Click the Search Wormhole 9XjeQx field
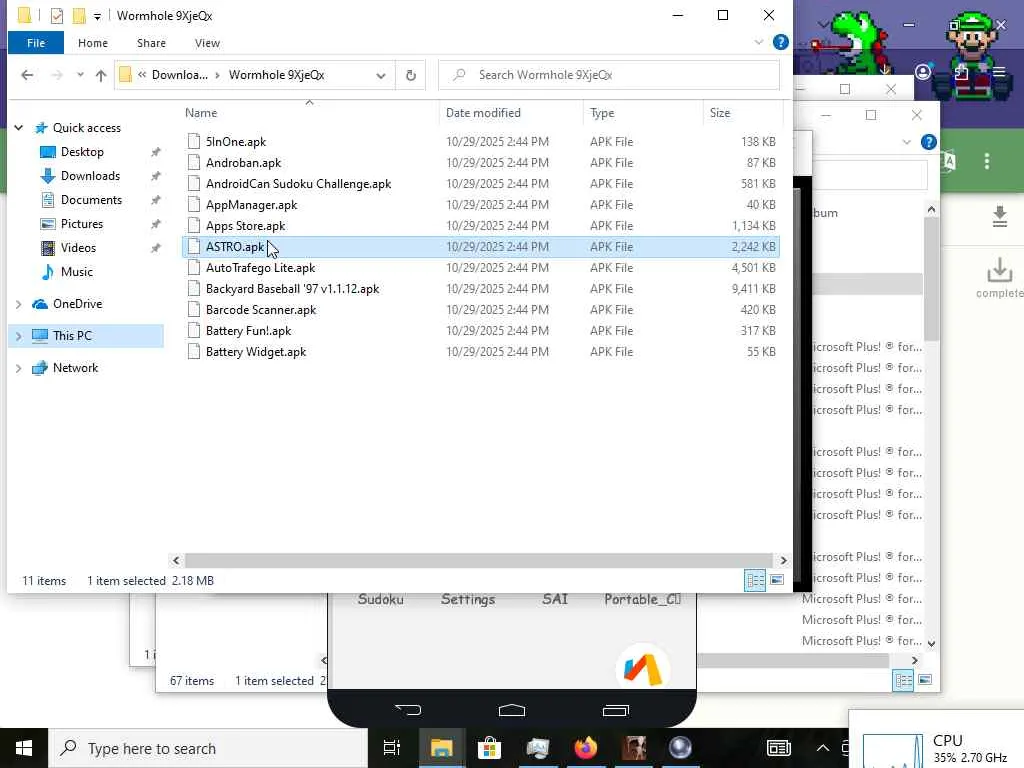 click(x=609, y=75)
